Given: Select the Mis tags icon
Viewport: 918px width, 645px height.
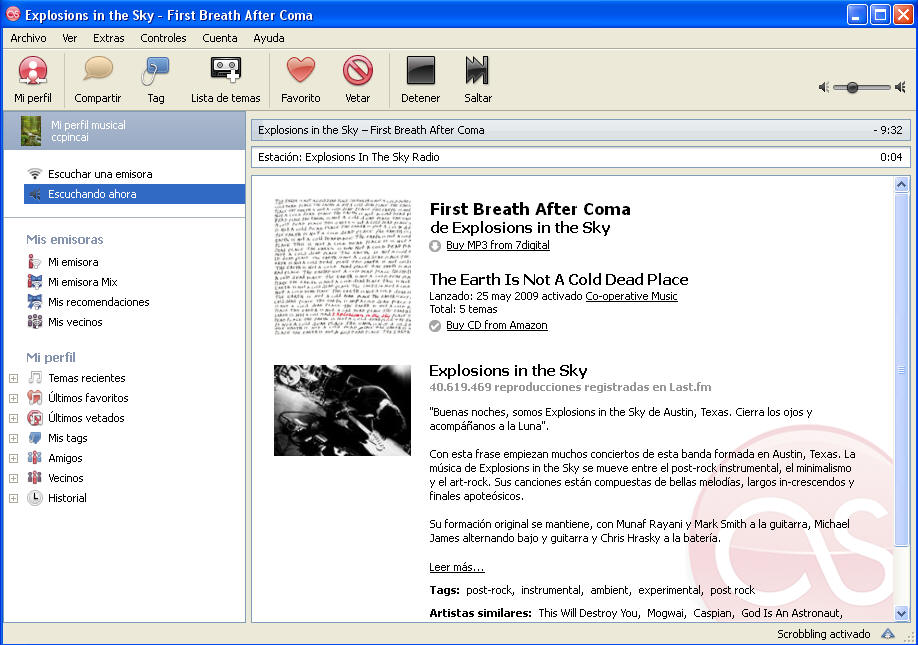Looking at the screenshot, I should [x=35, y=438].
